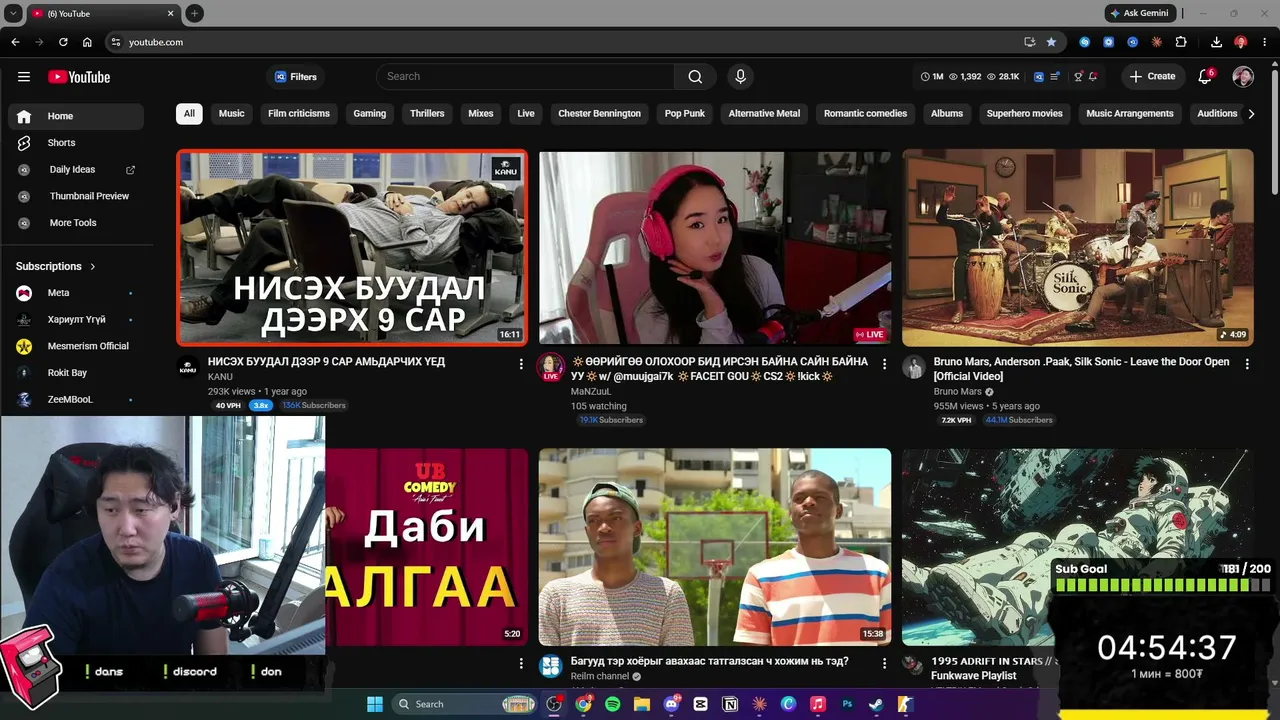Click the Windows Start button
The height and width of the screenshot is (720, 1280).
point(374,704)
